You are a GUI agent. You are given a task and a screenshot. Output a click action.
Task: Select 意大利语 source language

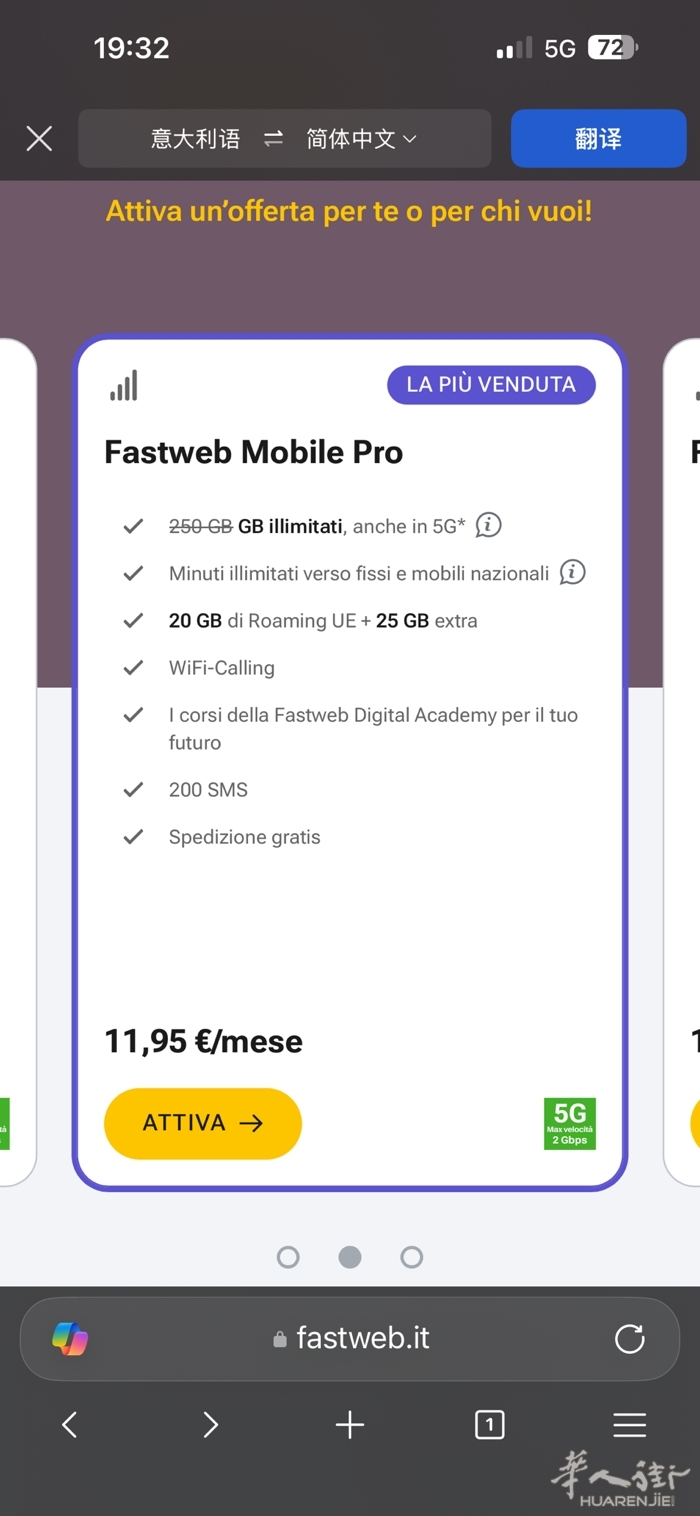point(196,139)
